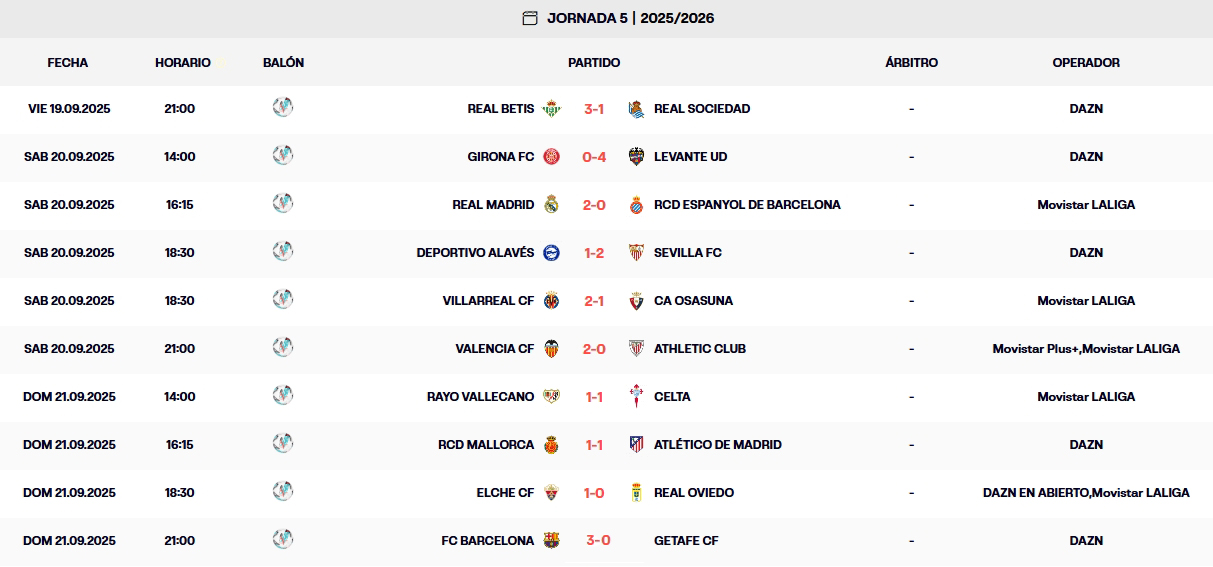This screenshot has width=1213, height=567.
Task: Click Movistar LALIGA operator for Real Madrid match
Action: coord(1086,205)
